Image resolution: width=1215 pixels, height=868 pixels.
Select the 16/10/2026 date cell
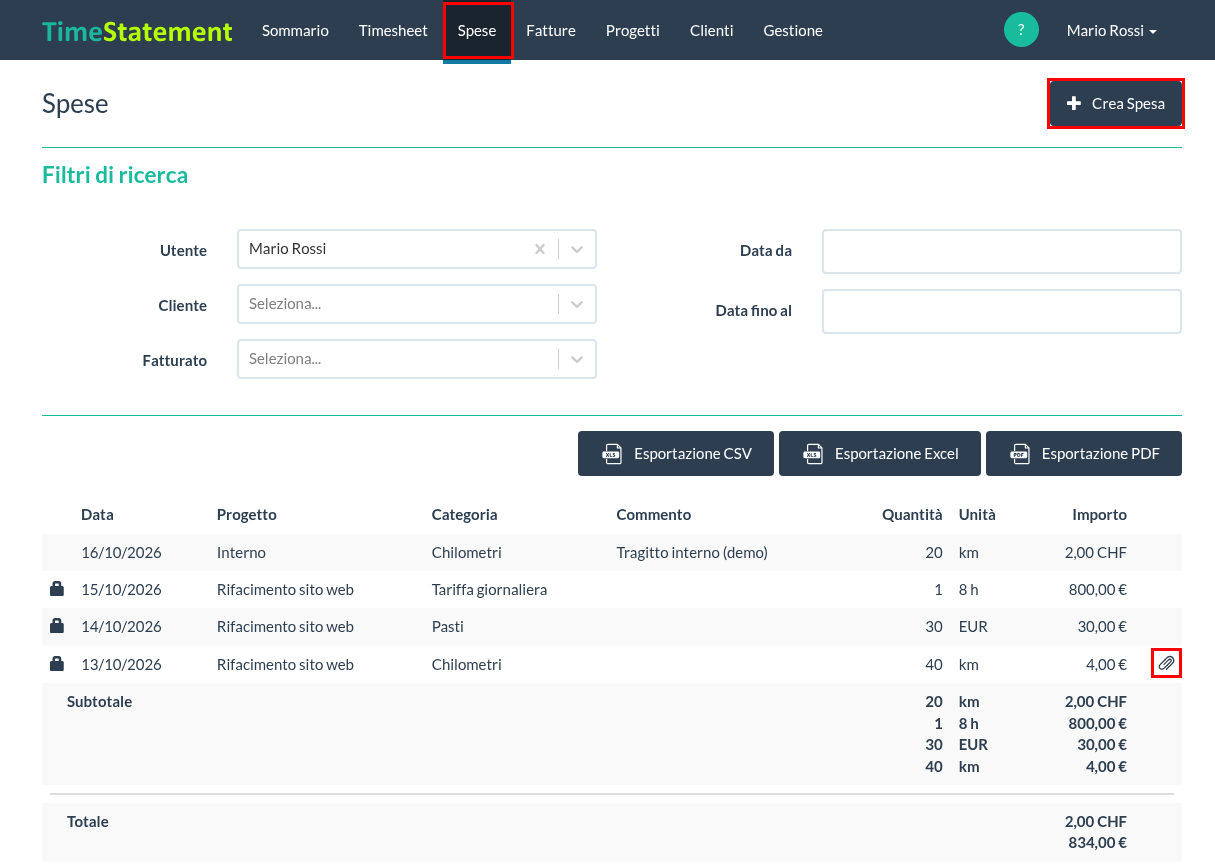tap(121, 552)
